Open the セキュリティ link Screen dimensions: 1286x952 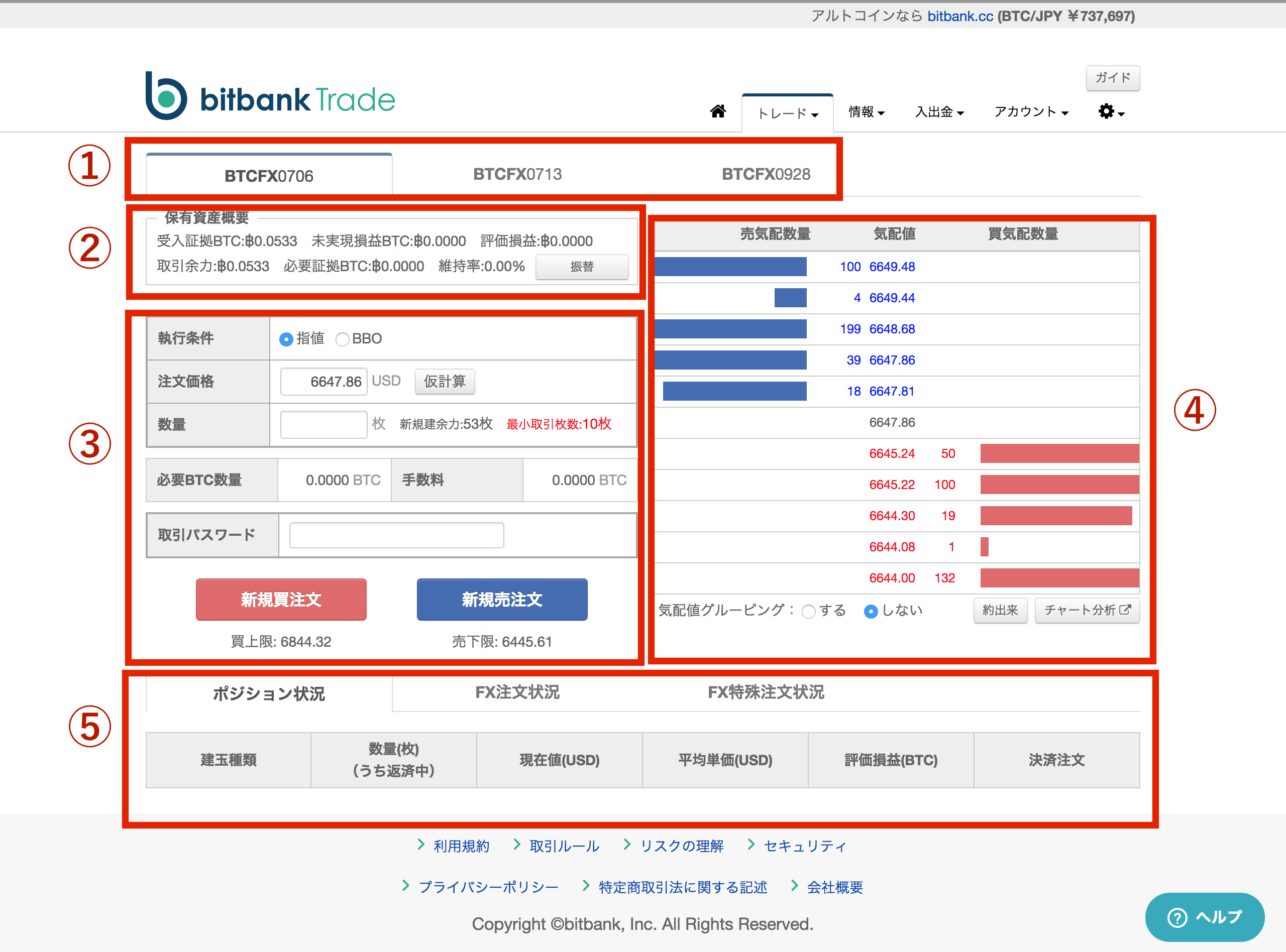tap(805, 846)
